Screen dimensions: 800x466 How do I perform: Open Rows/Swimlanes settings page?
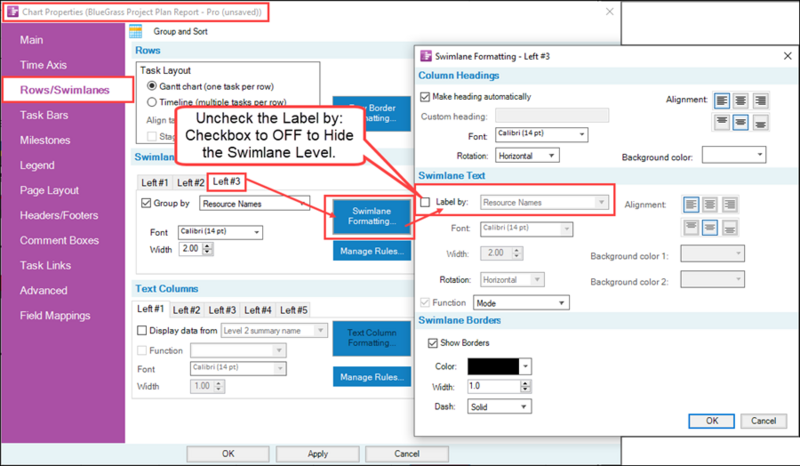[x=65, y=90]
